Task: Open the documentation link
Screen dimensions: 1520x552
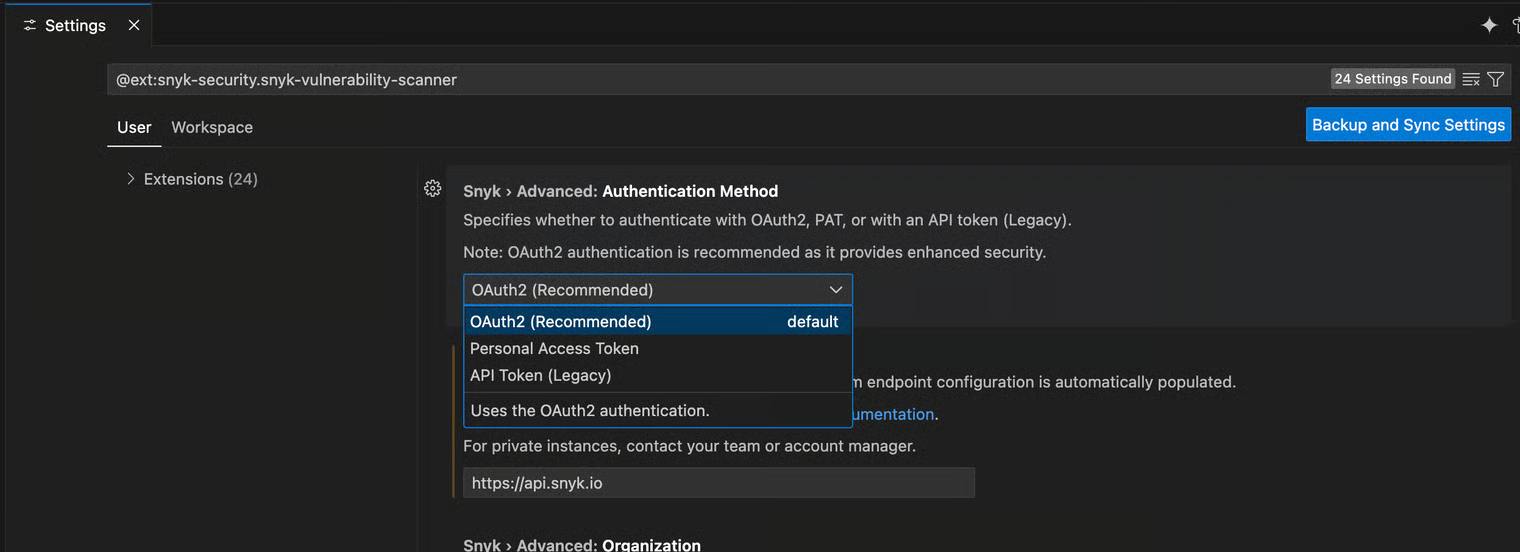Action: point(894,414)
